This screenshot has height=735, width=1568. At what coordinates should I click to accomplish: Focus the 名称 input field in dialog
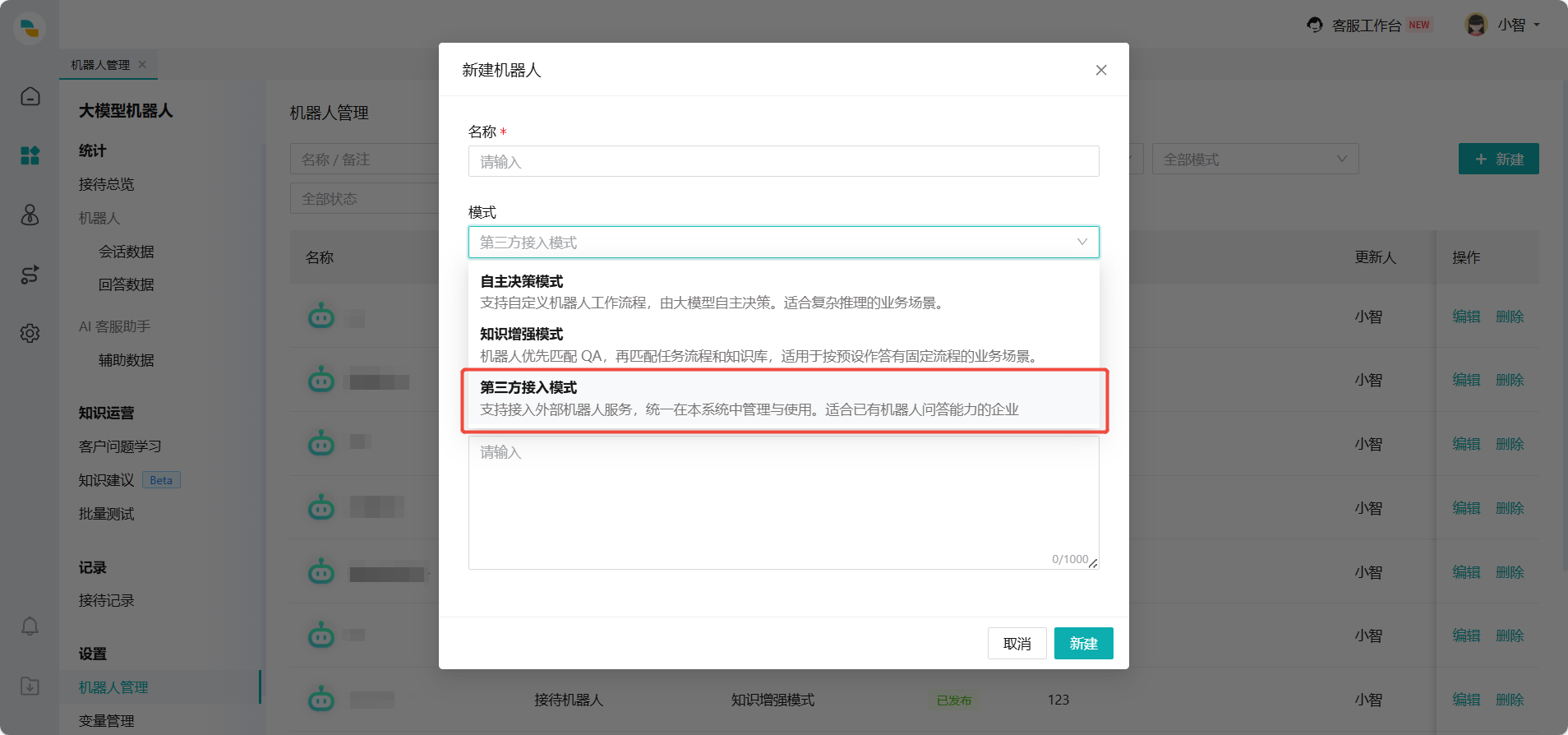(x=784, y=161)
